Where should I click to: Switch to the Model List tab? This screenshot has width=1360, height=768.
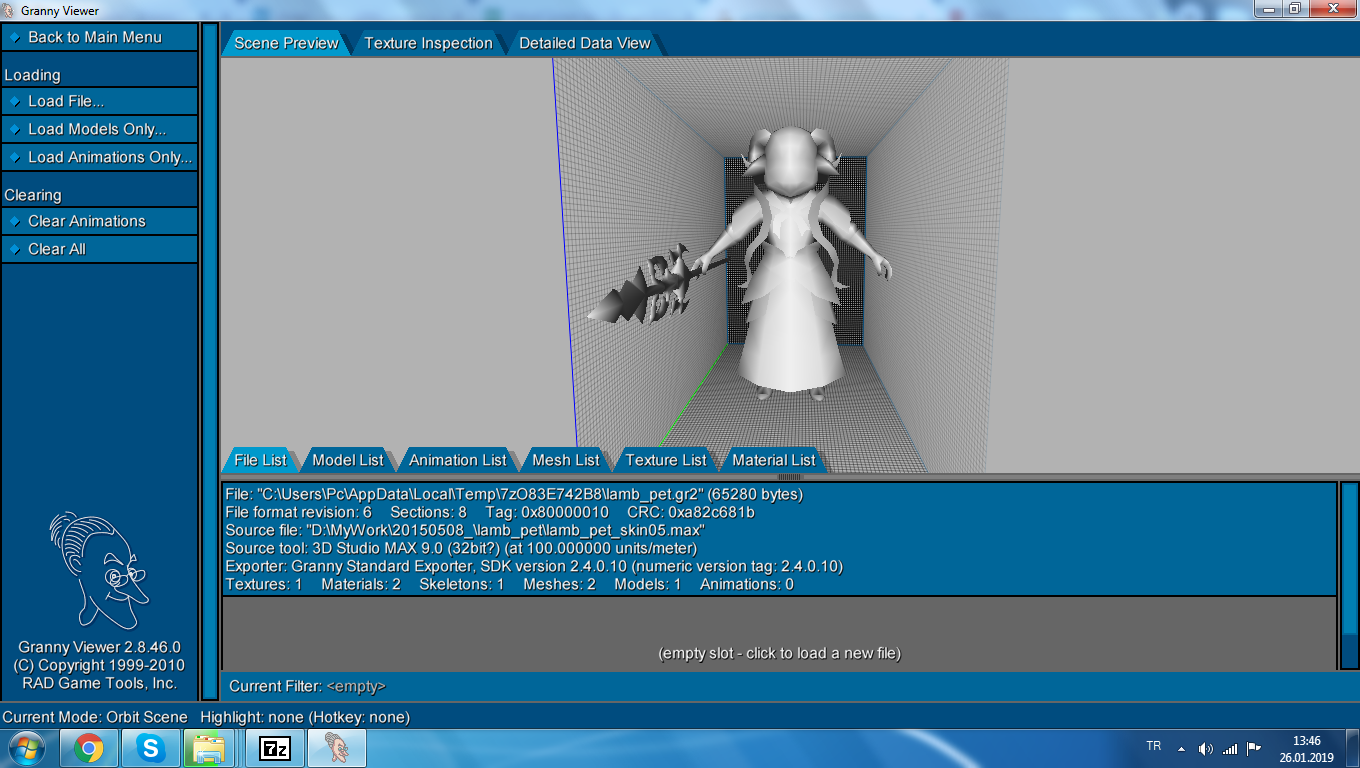[x=347, y=460]
